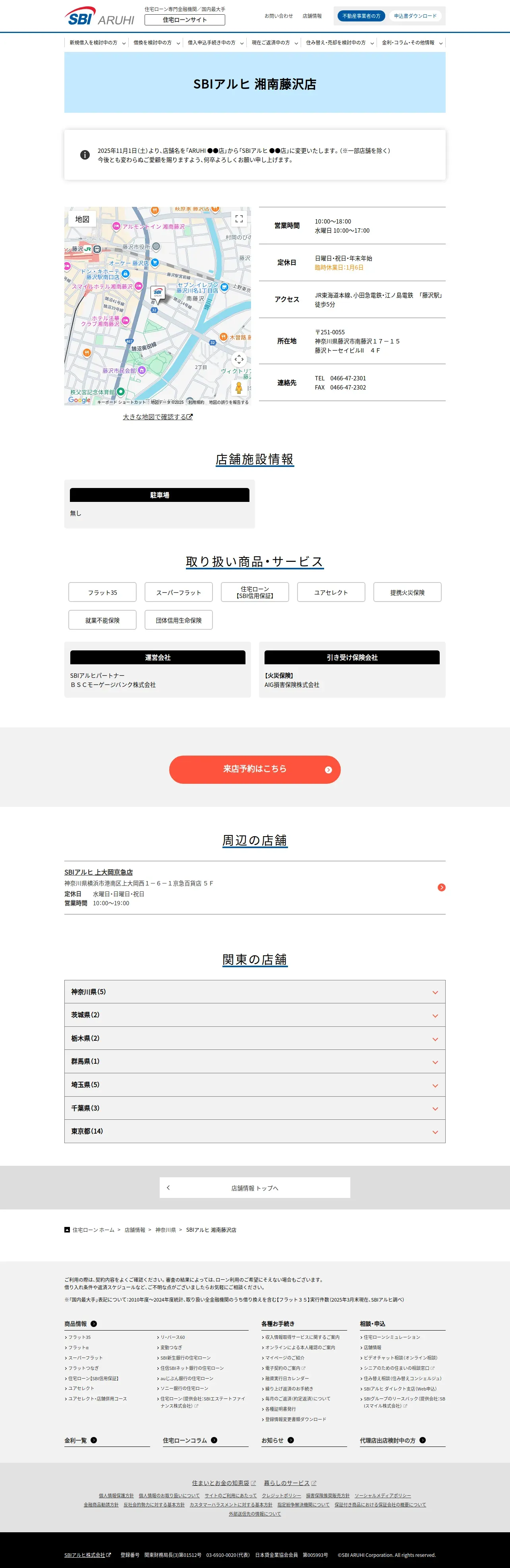
Task: Click the スーパーフラット product button
Action: pyautogui.click(x=178, y=592)
